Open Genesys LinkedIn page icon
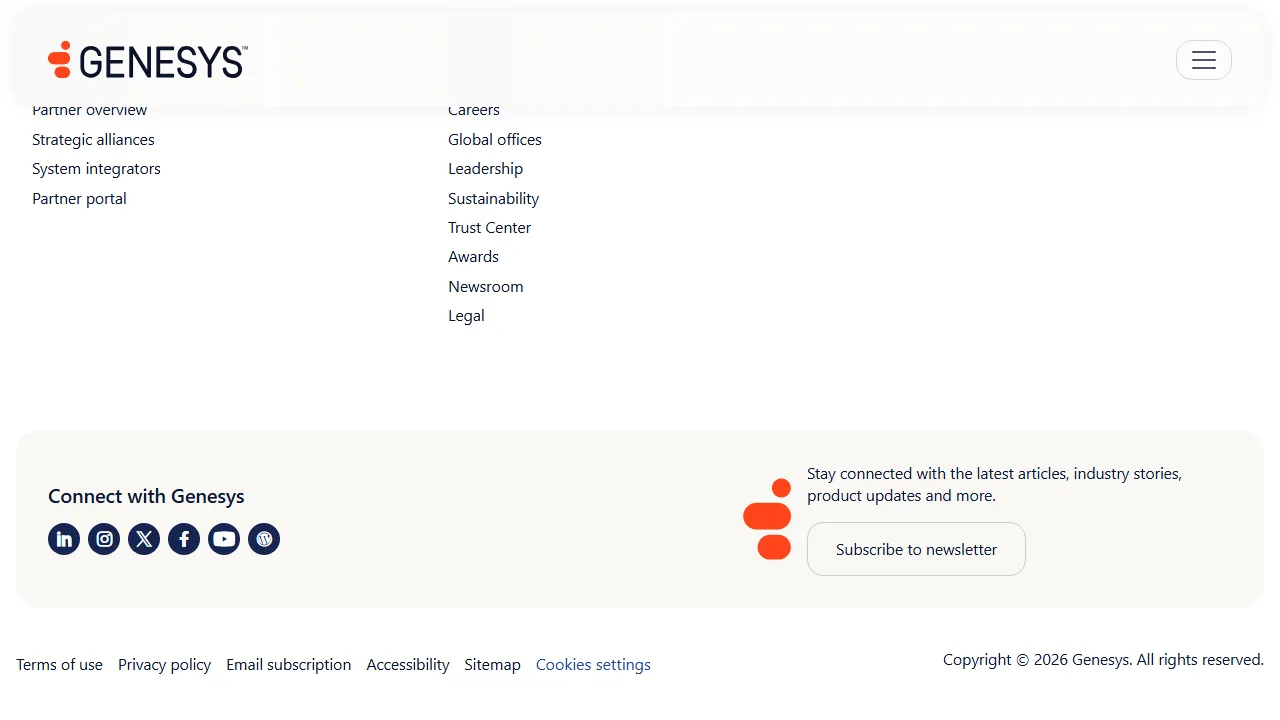The width and height of the screenshot is (1280, 720). (x=64, y=539)
